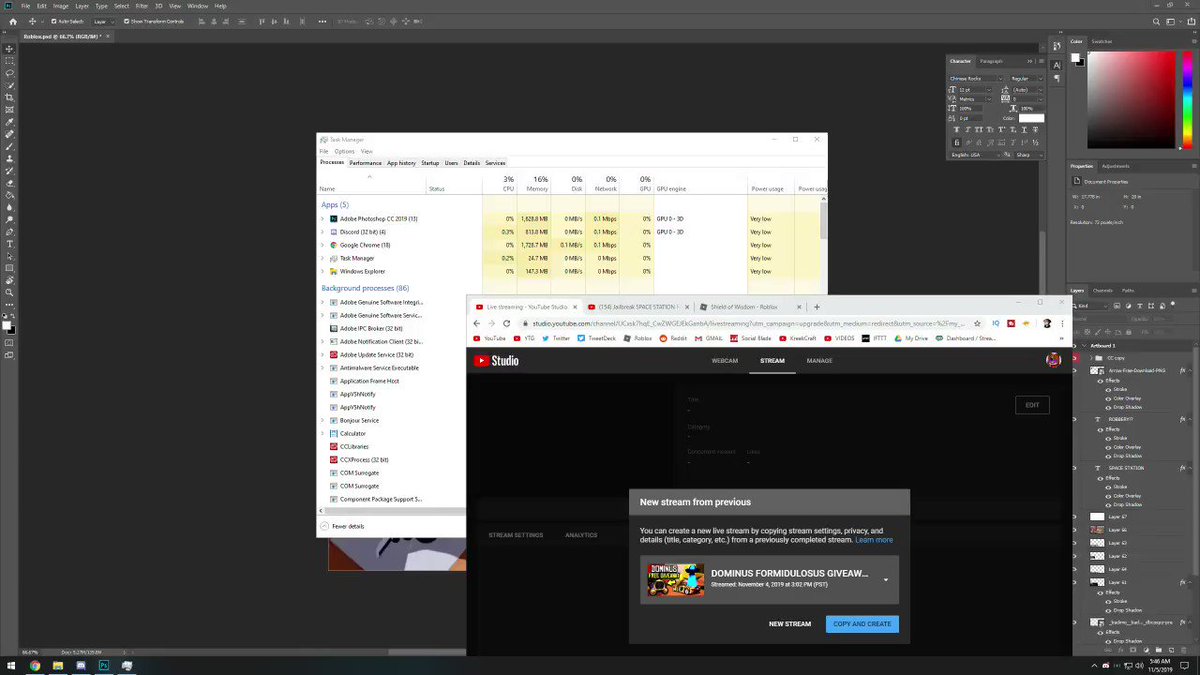Open Chrome from the Windows taskbar
The image size is (1200, 675).
point(35,665)
